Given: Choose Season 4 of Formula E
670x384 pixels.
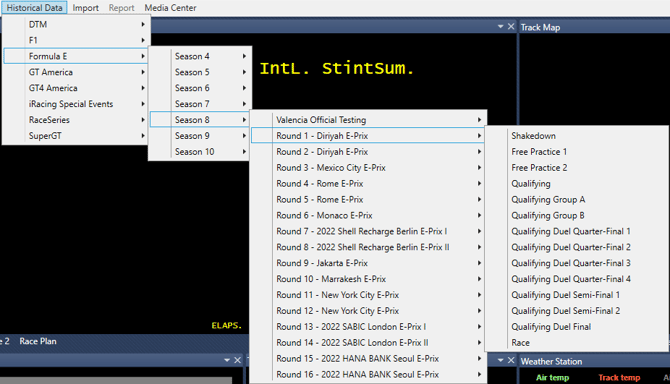Looking at the screenshot, I should click(x=200, y=56).
